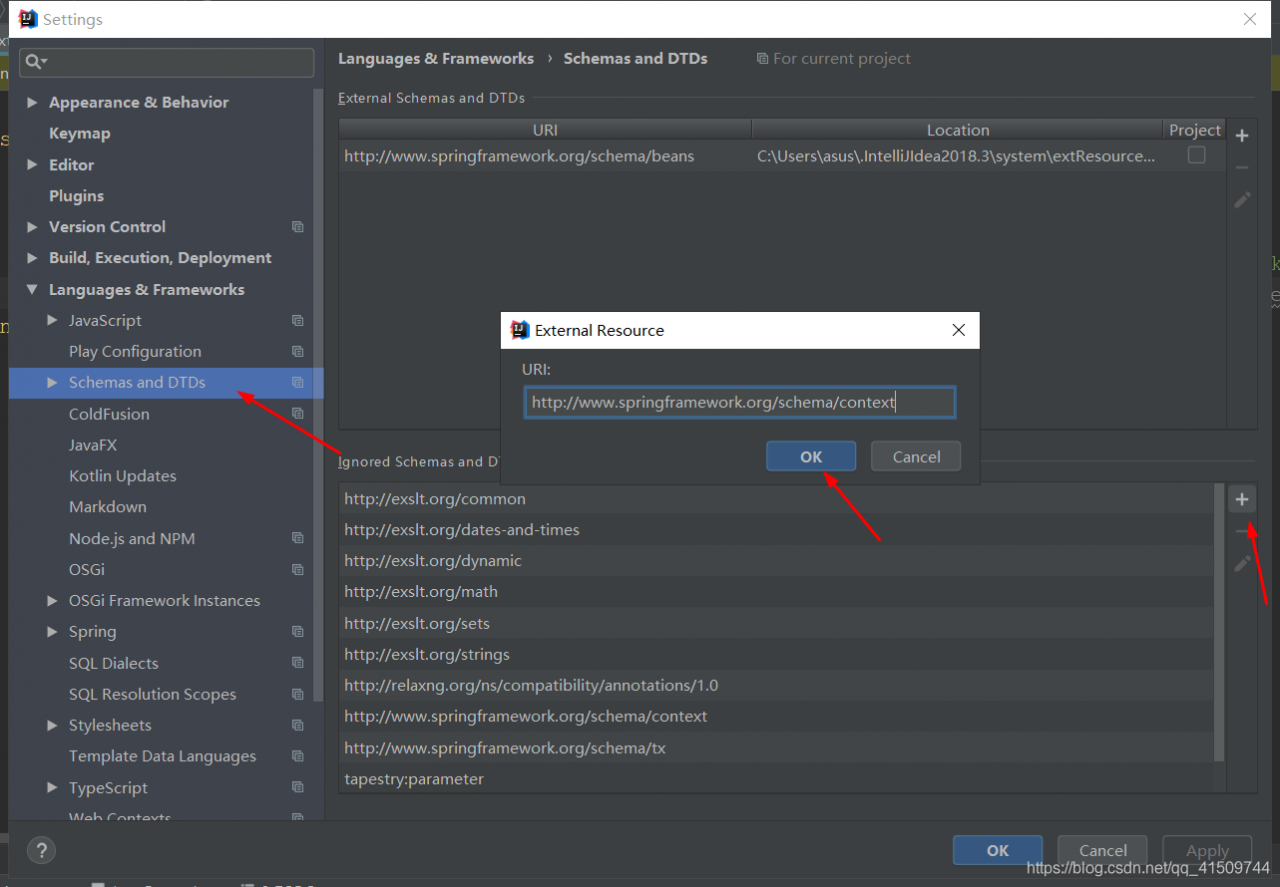Viewport: 1280px width, 887px height.
Task: Click the IntelliJ logo in the Settings title bar
Action: click(x=28, y=19)
